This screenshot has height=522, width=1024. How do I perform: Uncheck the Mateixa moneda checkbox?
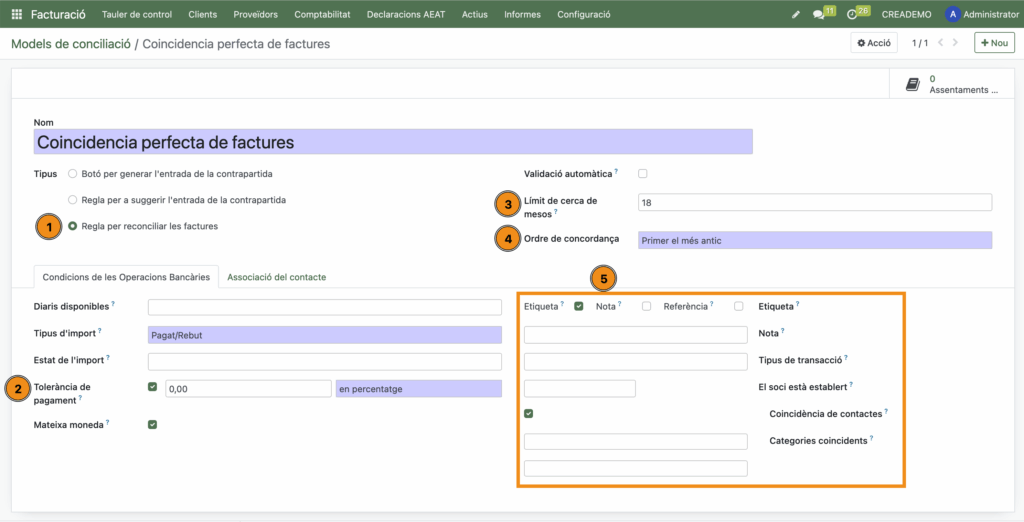(153, 424)
